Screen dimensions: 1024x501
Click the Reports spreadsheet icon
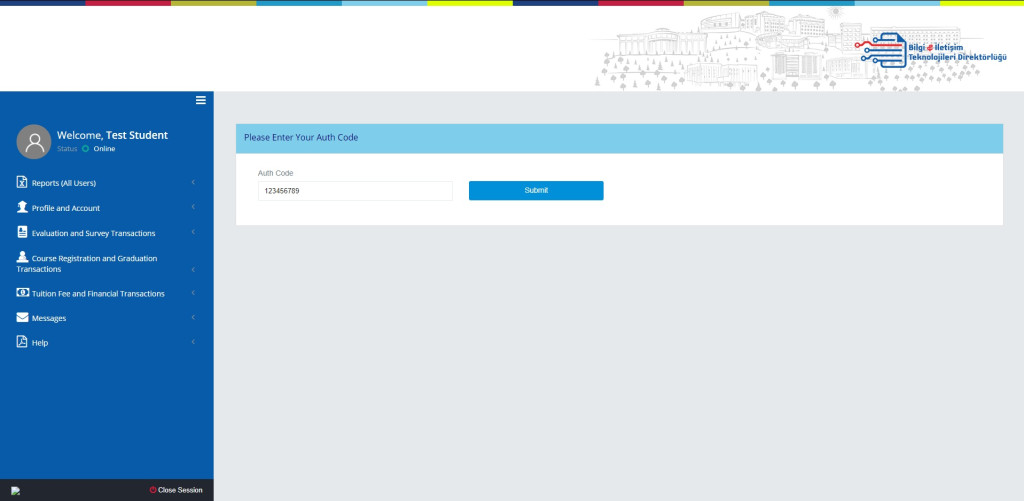tap(22, 182)
